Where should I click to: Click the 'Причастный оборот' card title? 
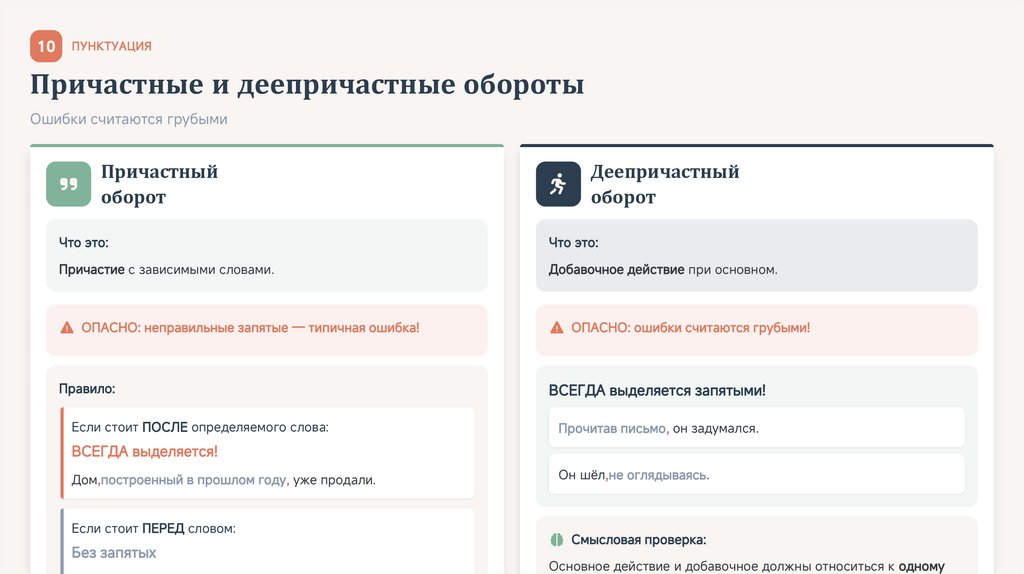159,184
